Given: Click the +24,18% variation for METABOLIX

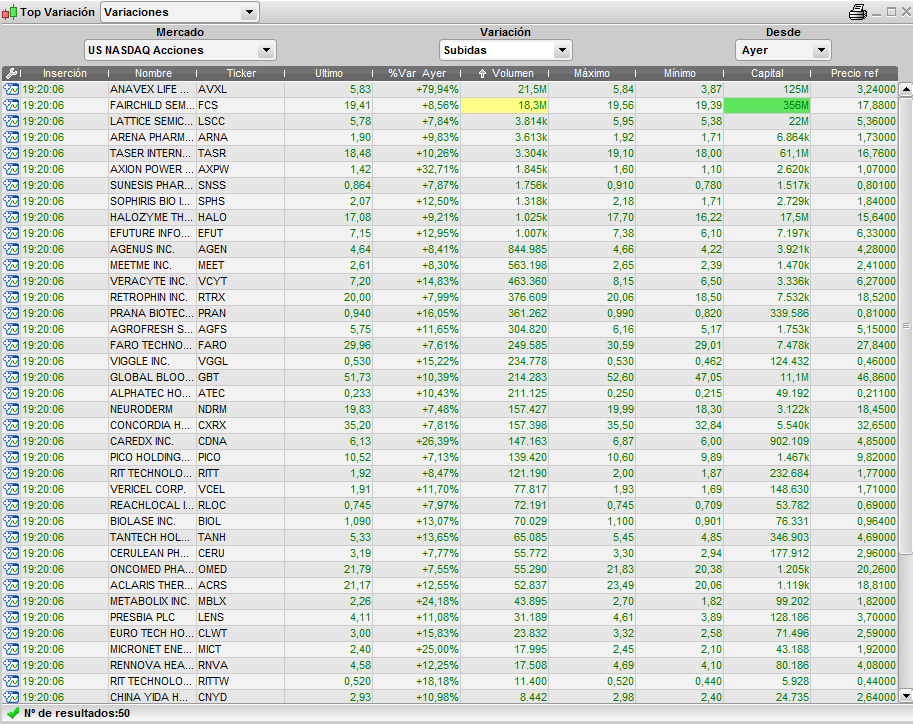Looking at the screenshot, I should click(416, 601).
